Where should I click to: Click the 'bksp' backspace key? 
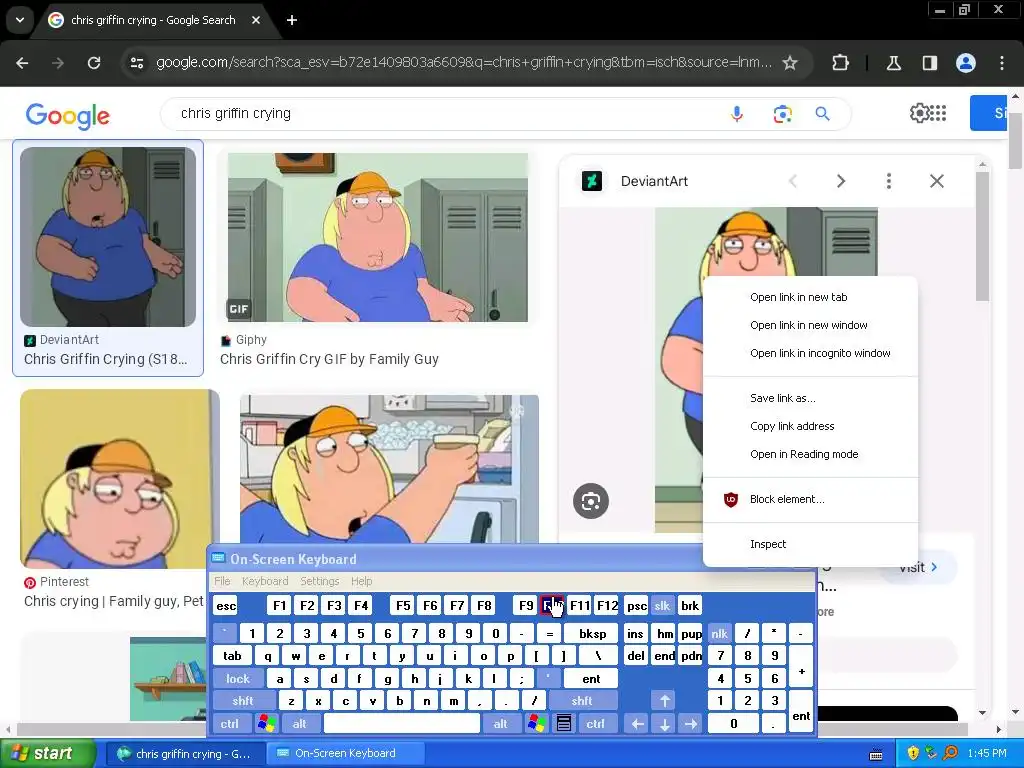(593, 634)
